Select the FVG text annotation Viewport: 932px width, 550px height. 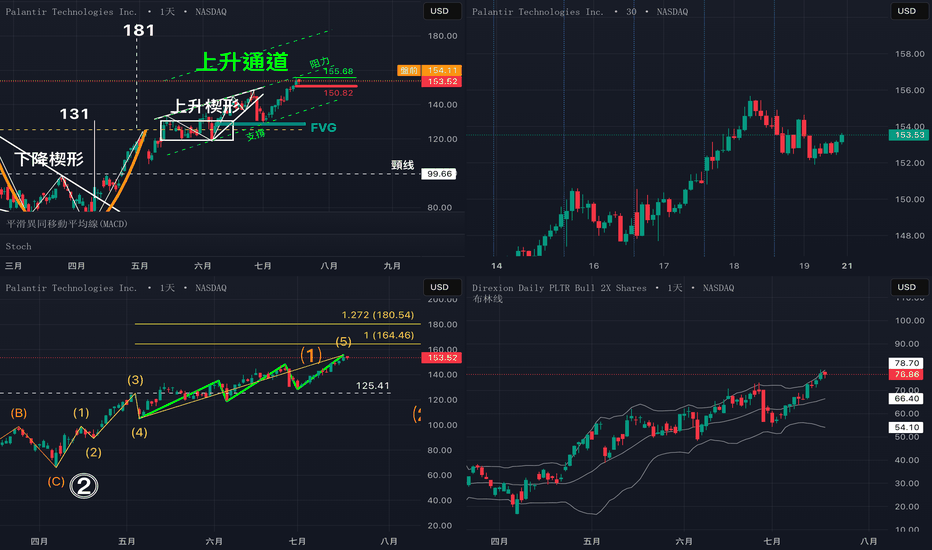323,127
